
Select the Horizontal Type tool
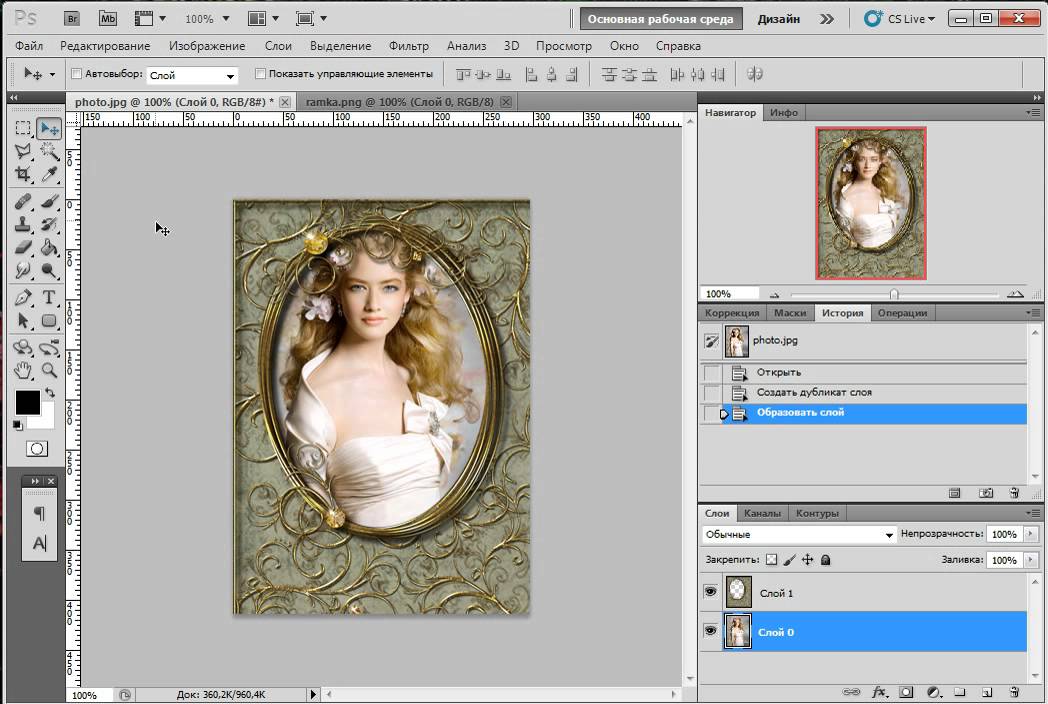tap(48, 297)
